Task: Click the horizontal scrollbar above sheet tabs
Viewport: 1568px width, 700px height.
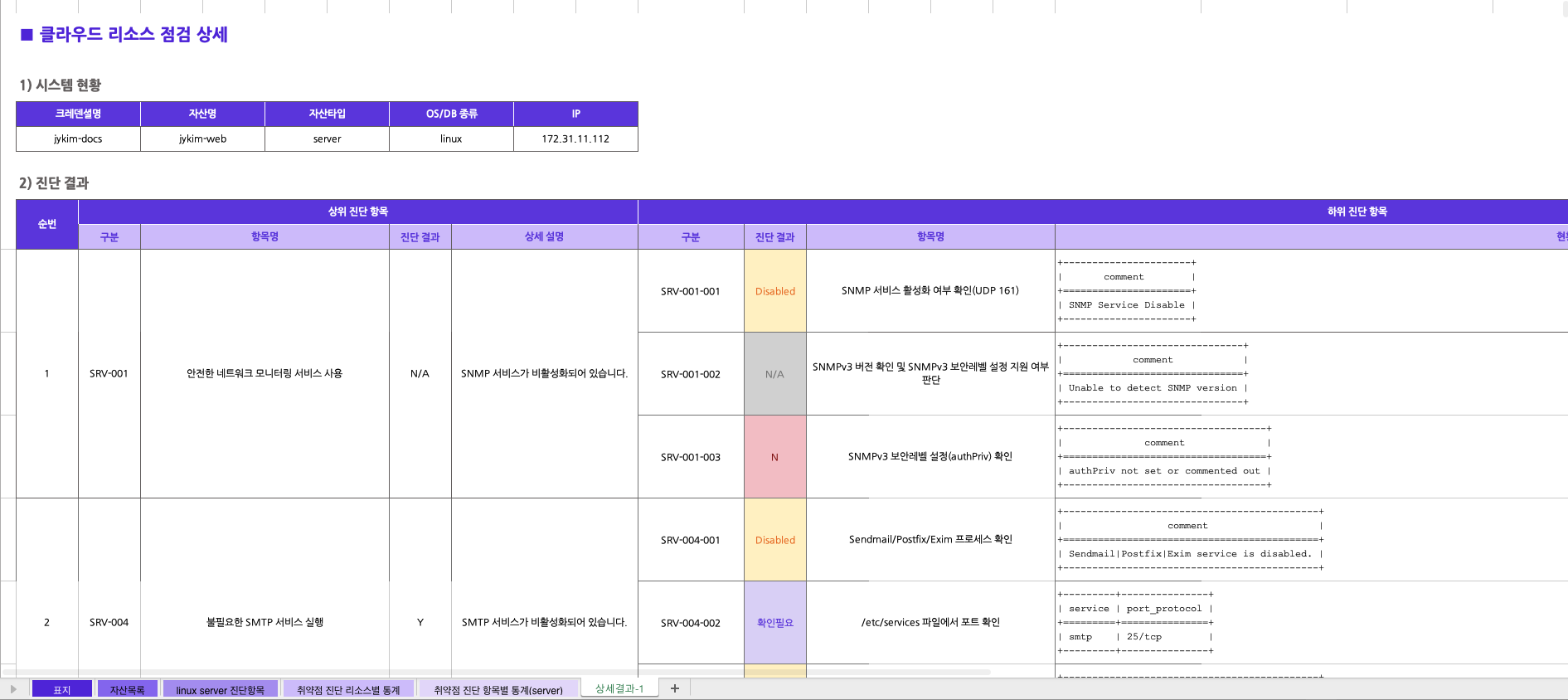Action: click(x=498, y=672)
